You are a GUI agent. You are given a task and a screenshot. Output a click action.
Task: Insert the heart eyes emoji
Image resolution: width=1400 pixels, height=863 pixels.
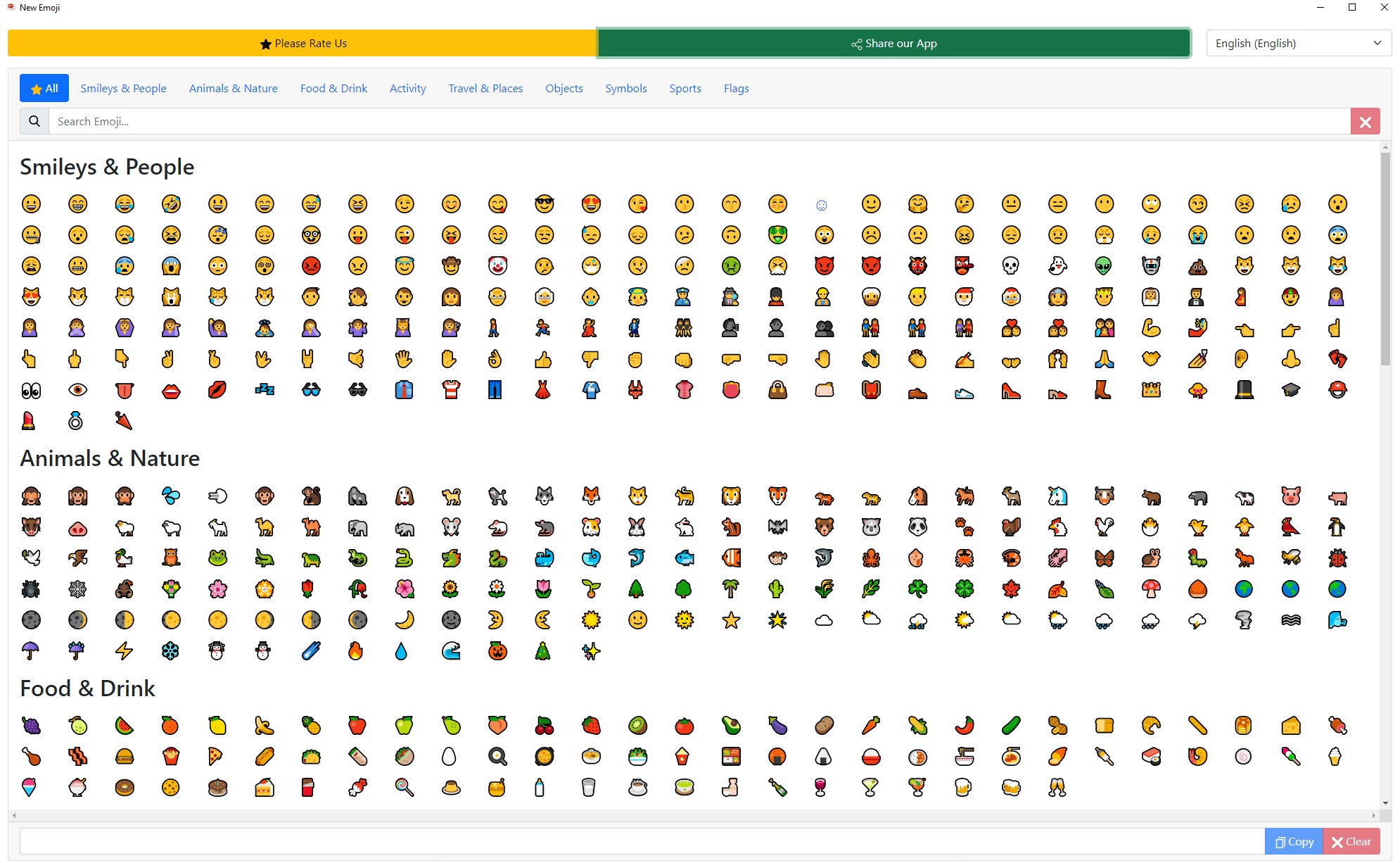click(592, 204)
